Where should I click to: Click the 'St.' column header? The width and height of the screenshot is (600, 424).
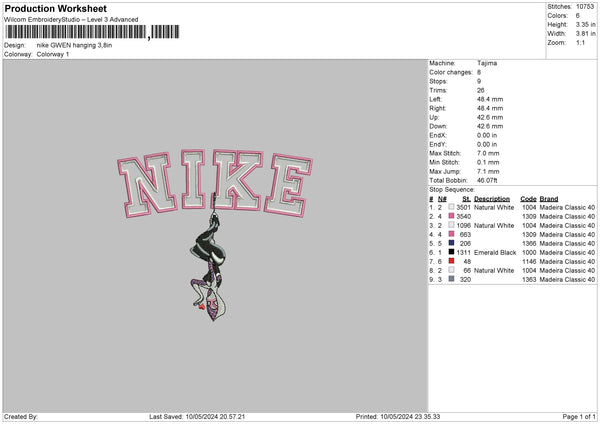(466, 199)
